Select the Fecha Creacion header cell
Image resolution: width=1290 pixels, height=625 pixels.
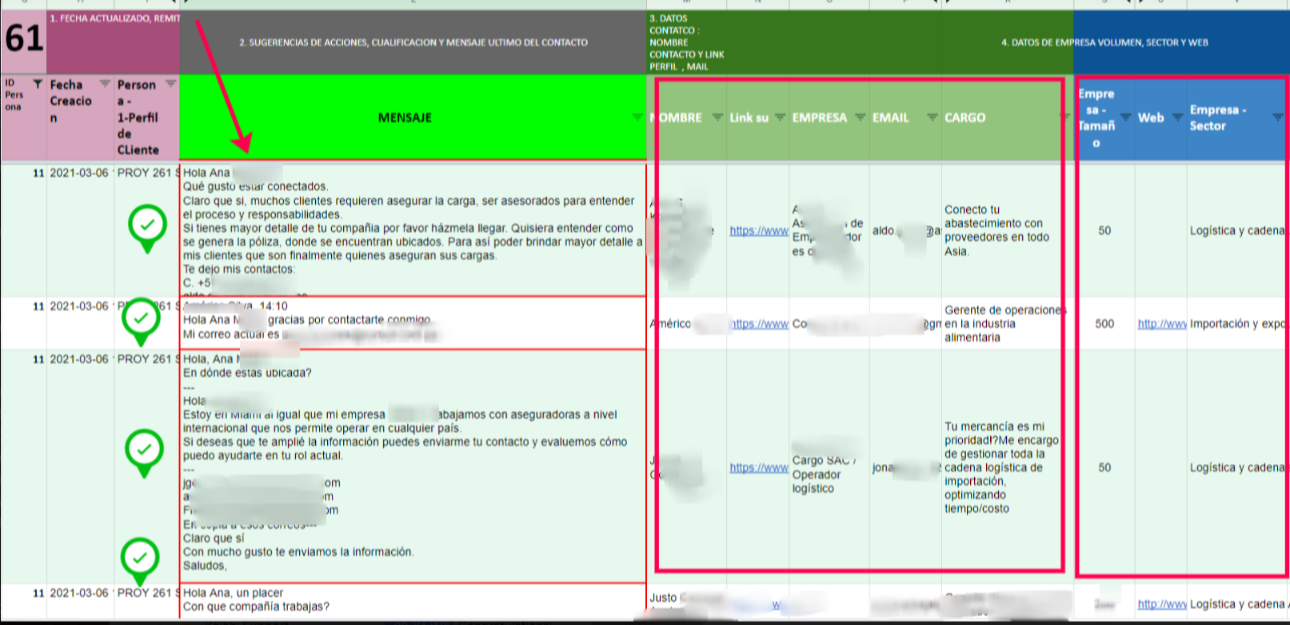tap(80, 117)
